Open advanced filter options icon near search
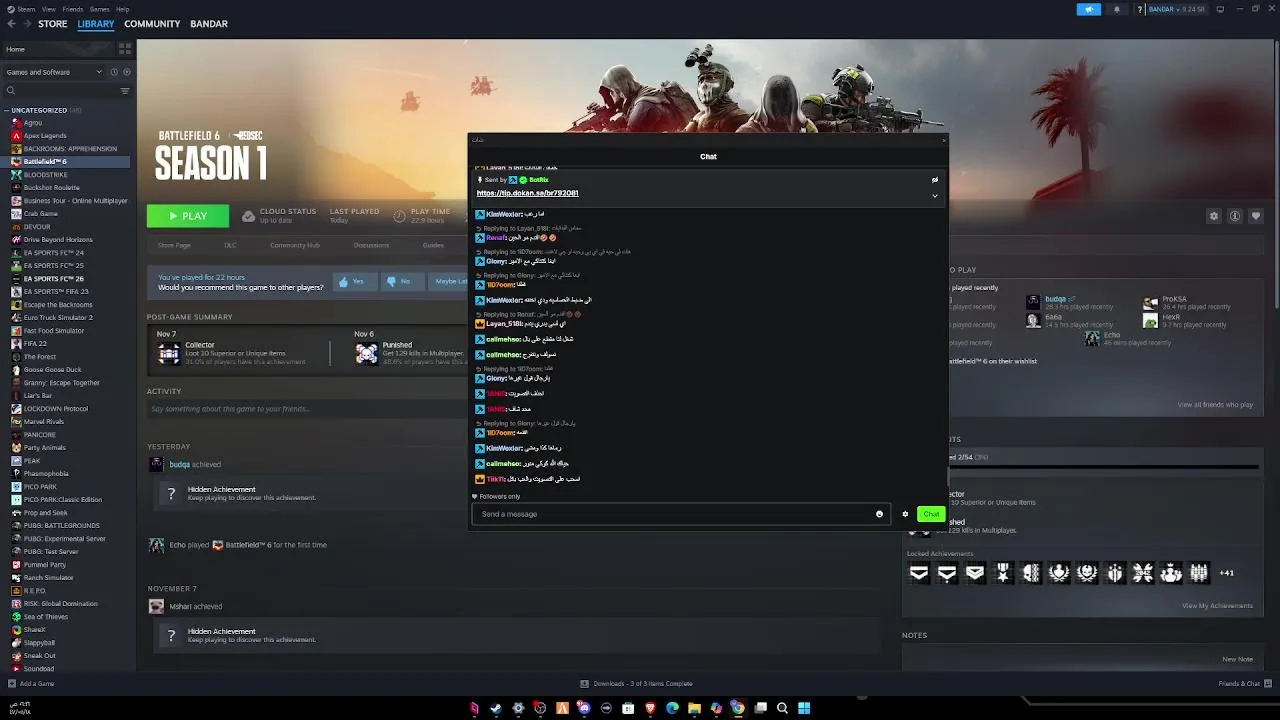The height and width of the screenshot is (720, 1280). [125, 91]
